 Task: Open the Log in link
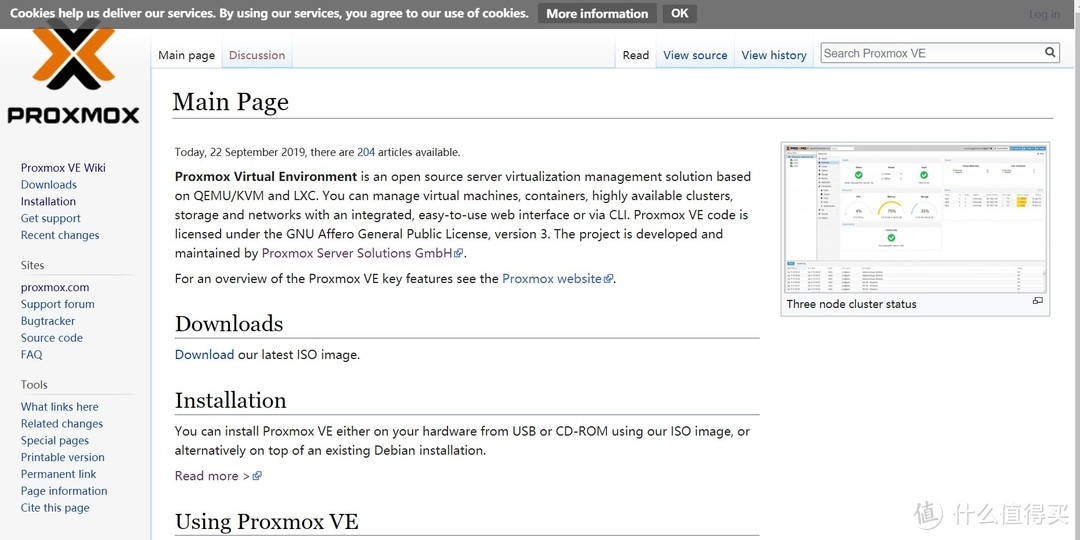pyautogui.click(x=1044, y=14)
